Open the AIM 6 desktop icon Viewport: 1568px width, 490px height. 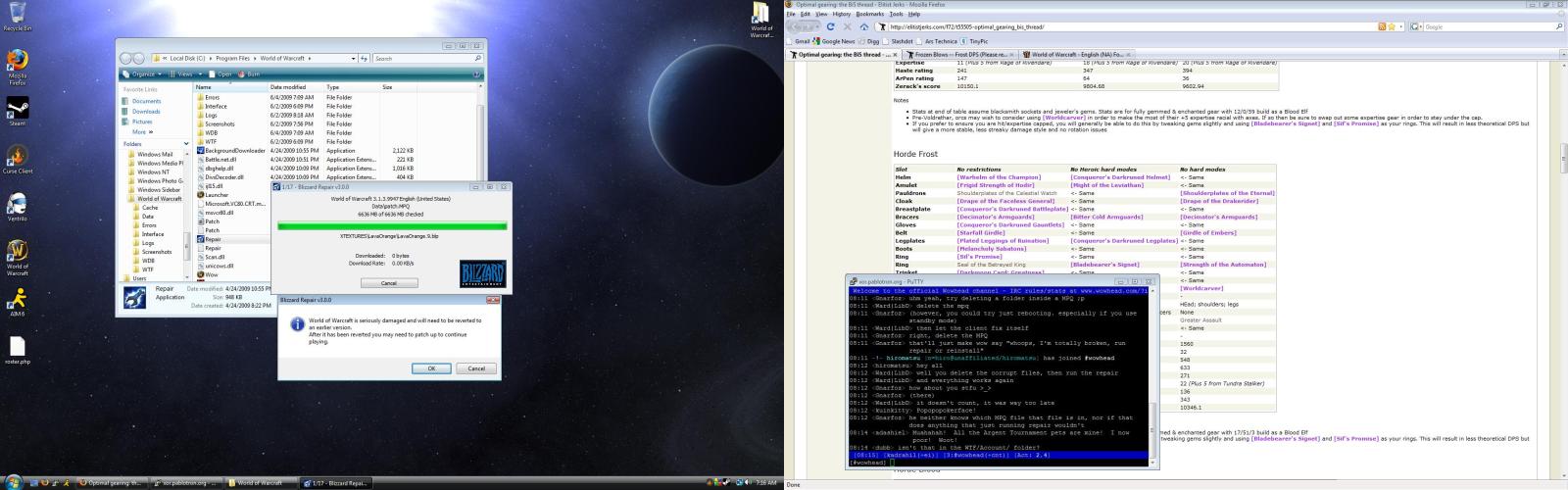point(17,299)
